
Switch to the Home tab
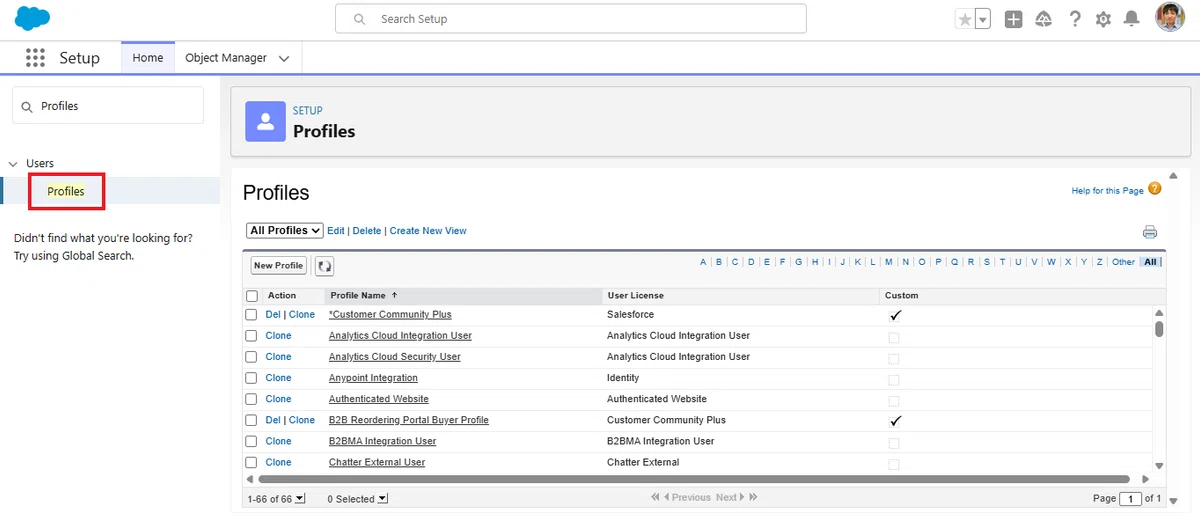coord(148,58)
